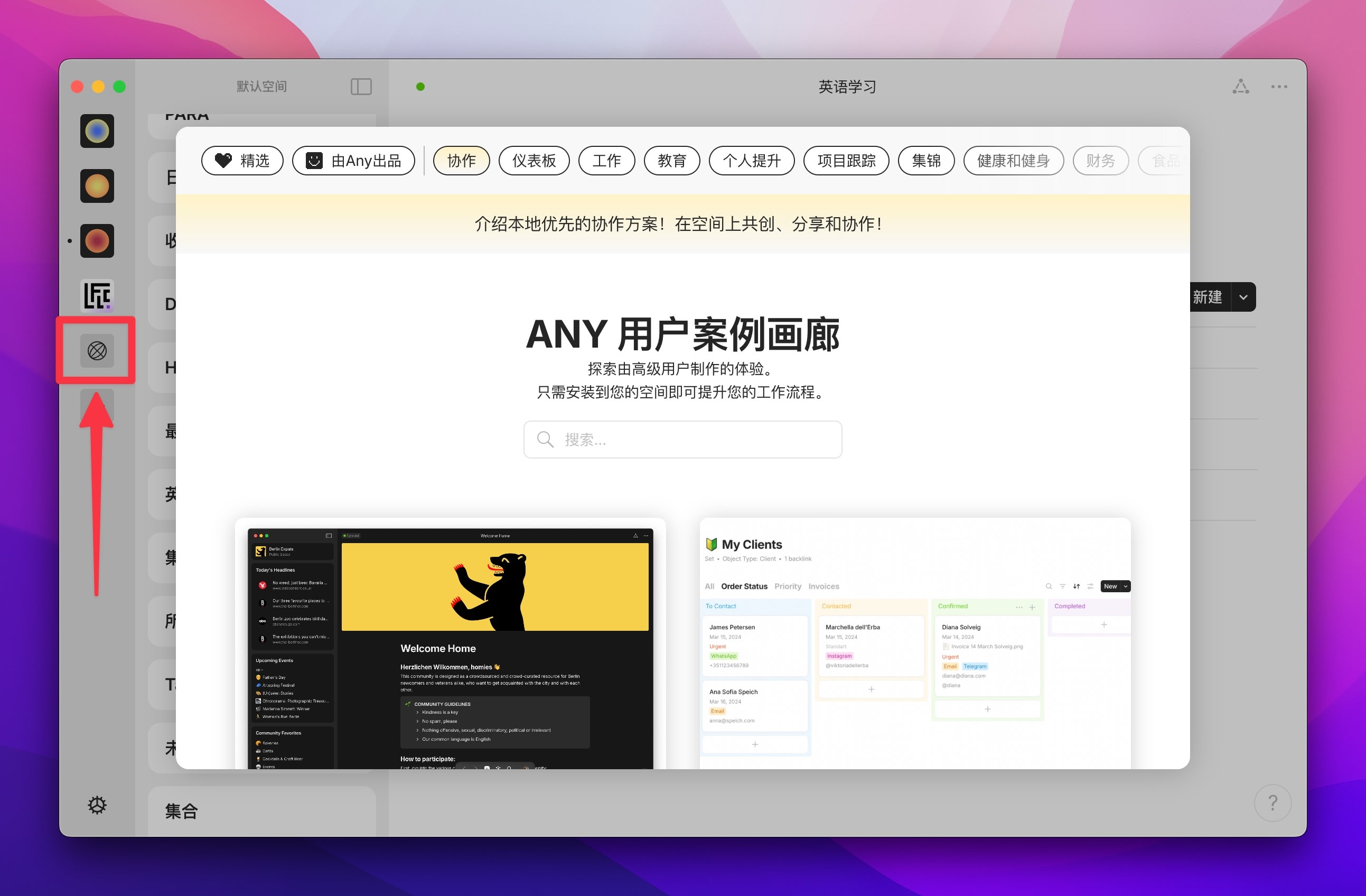Select the 教育 category tab

tap(672, 161)
